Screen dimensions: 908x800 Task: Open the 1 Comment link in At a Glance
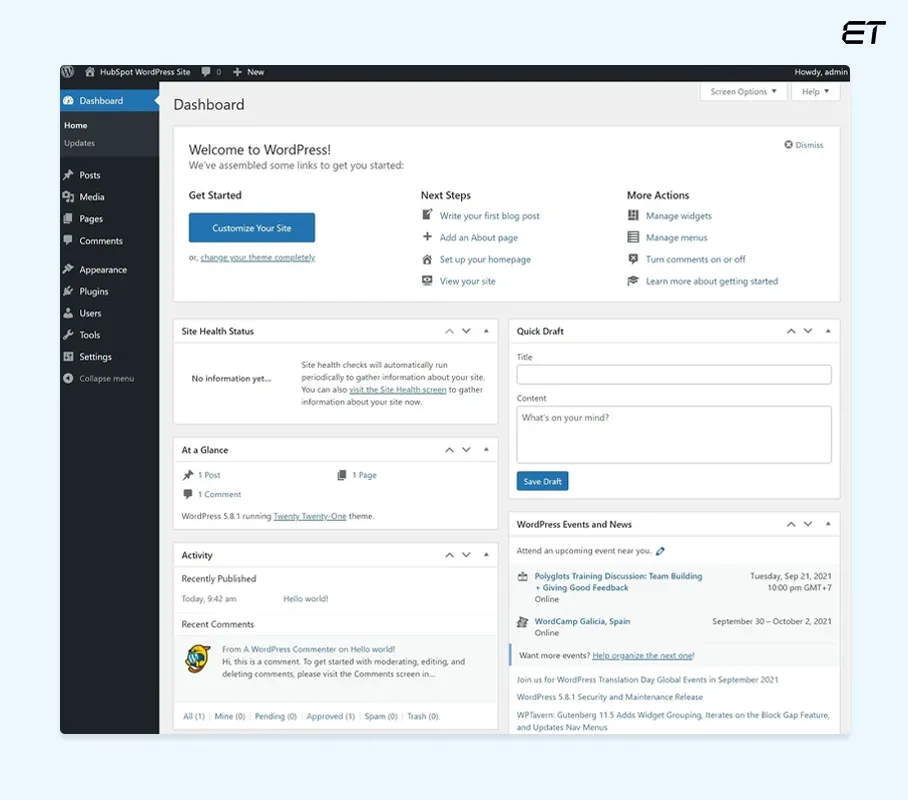point(219,494)
